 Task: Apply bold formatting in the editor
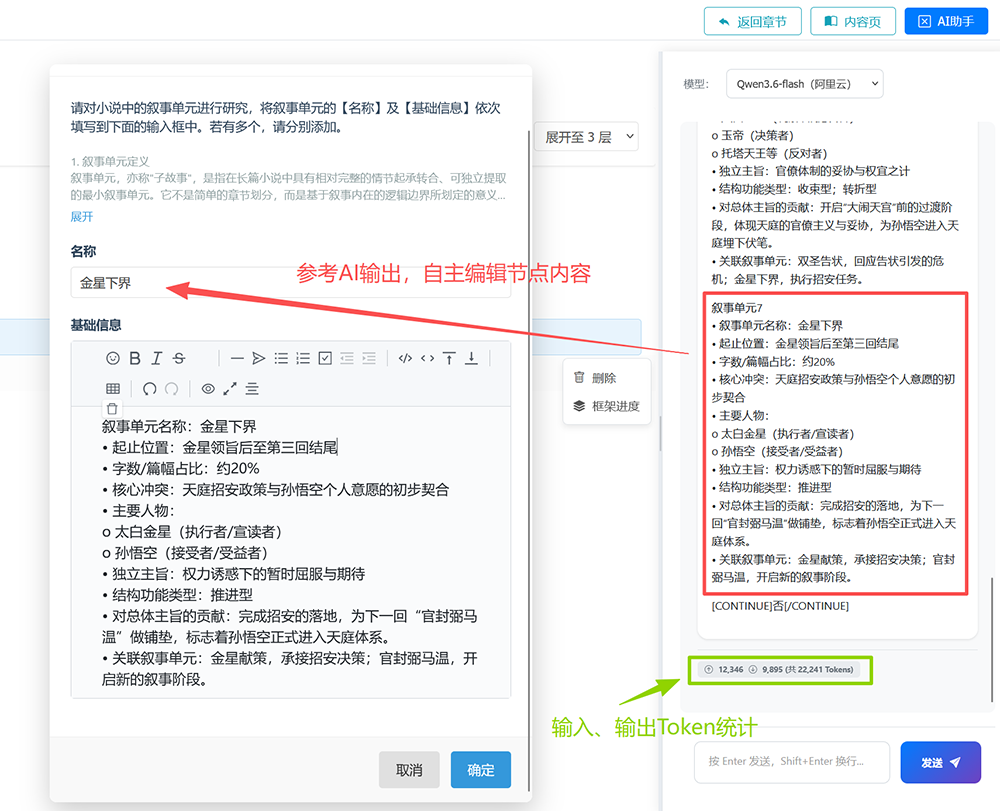pyautogui.click(x=135, y=358)
